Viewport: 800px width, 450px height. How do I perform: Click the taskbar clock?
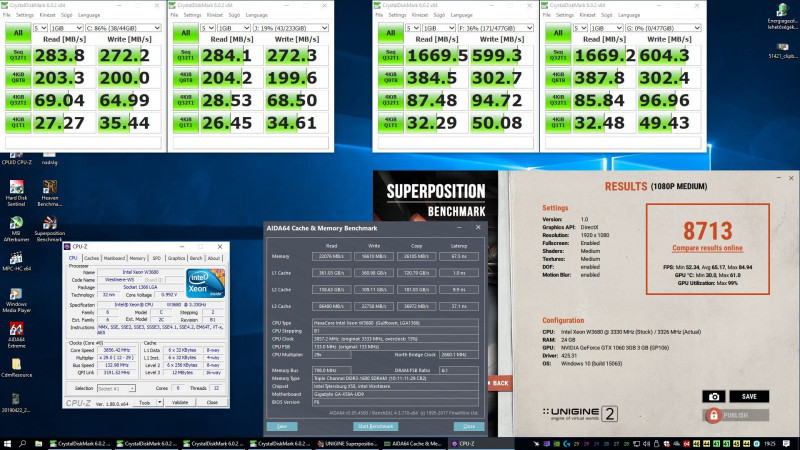pyautogui.click(x=770, y=444)
